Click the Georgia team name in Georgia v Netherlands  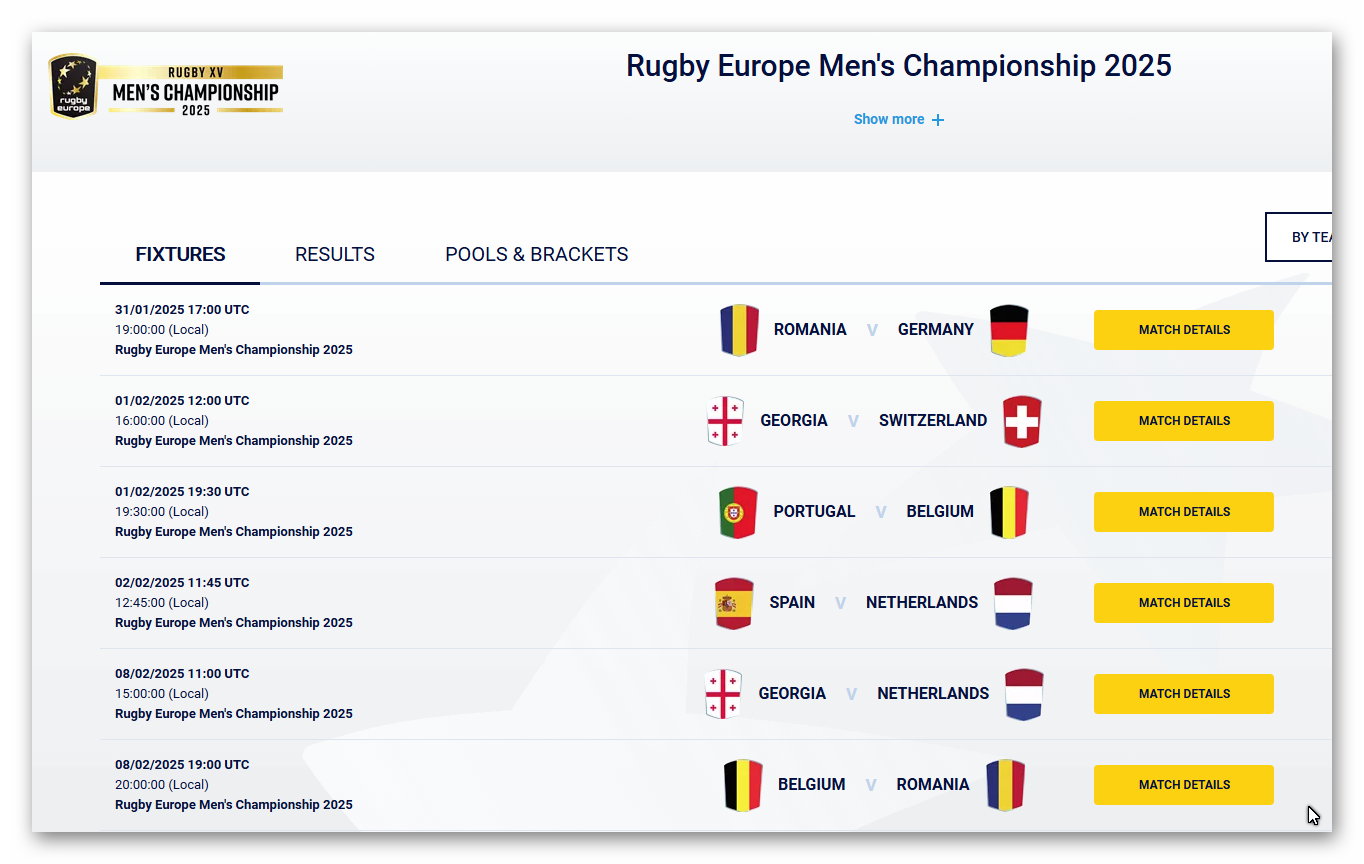coord(792,694)
